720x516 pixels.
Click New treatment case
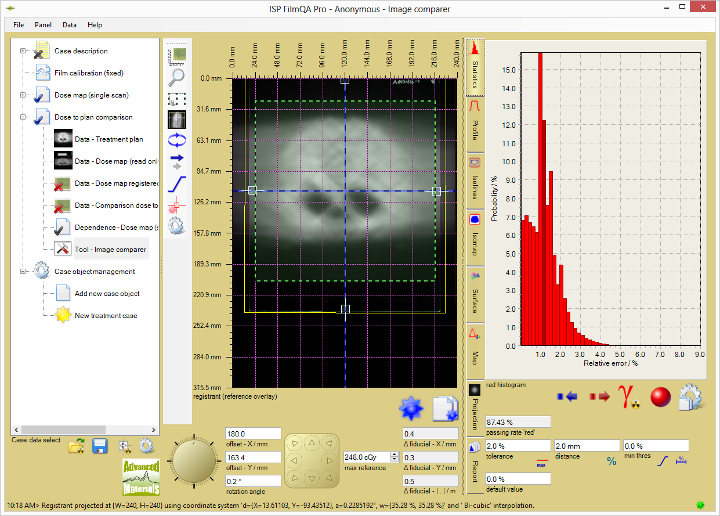coord(106,315)
